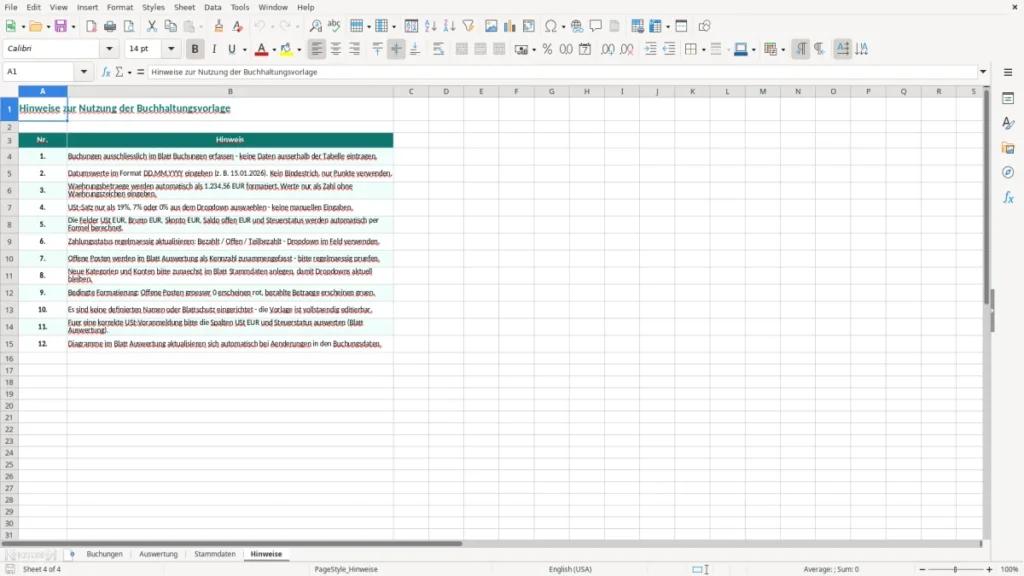Viewport: 1024px width, 576px height.
Task: Click the Save document icon
Action: click(61, 26)
